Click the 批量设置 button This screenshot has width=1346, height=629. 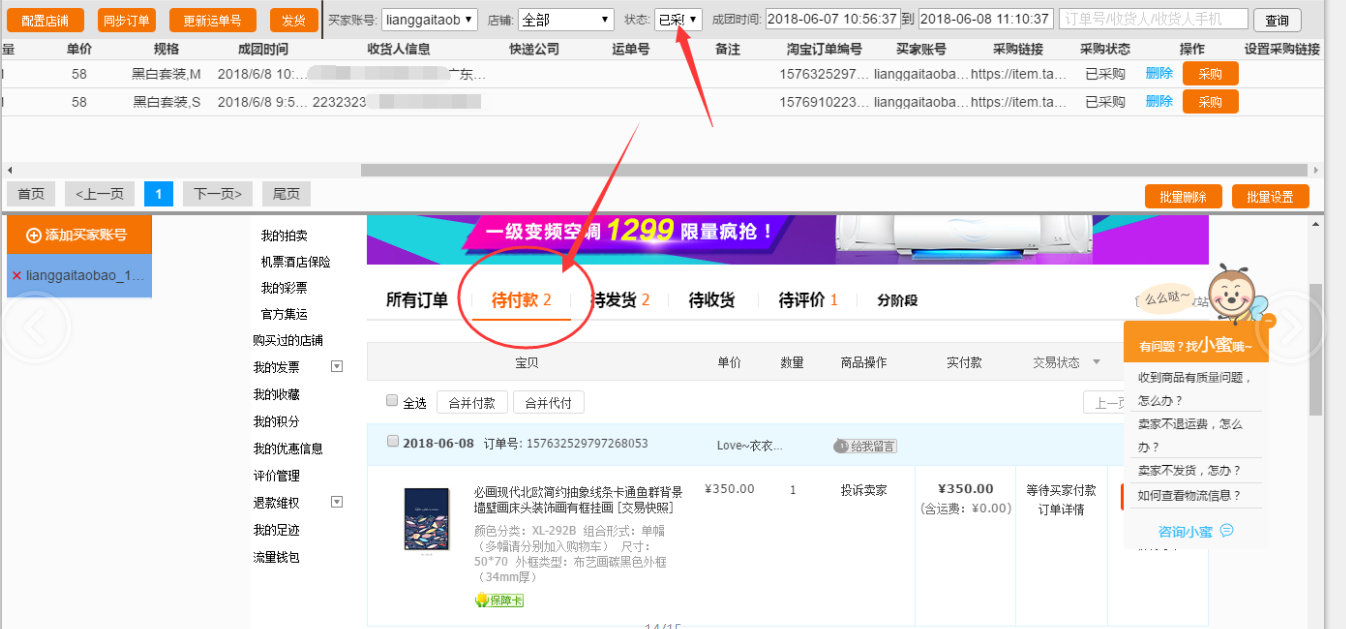click(x=1270, y=197)
